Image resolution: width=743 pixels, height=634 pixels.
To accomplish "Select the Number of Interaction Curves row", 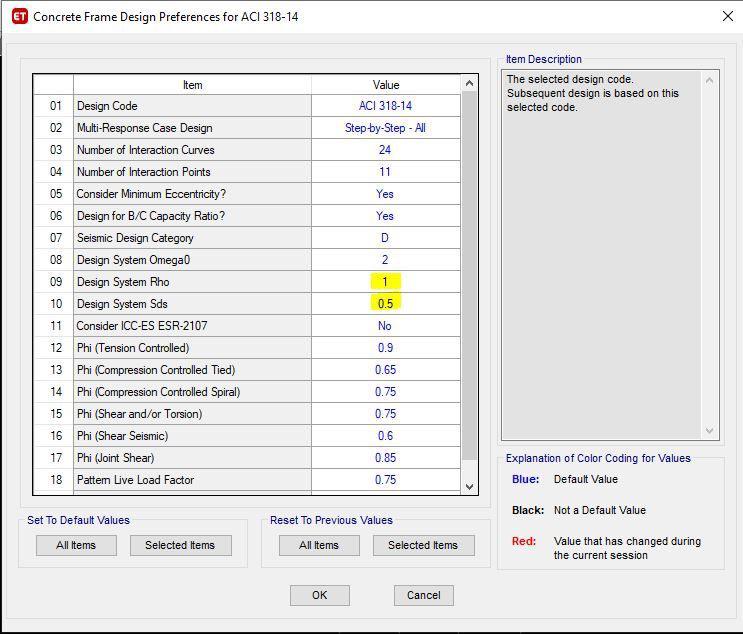I will tap(192, 150).
